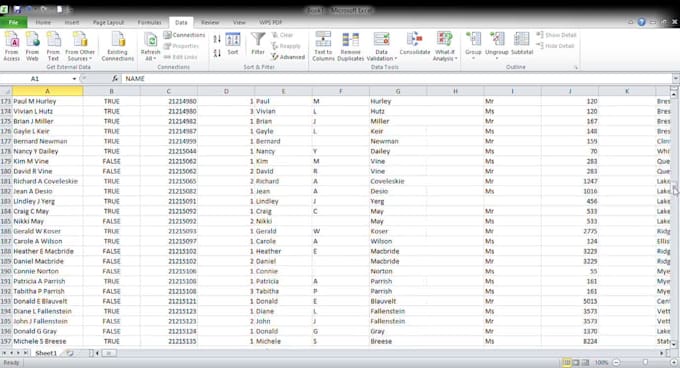Open the WPS PDF tab
The image size is (680, 368).
coord(271,22)
